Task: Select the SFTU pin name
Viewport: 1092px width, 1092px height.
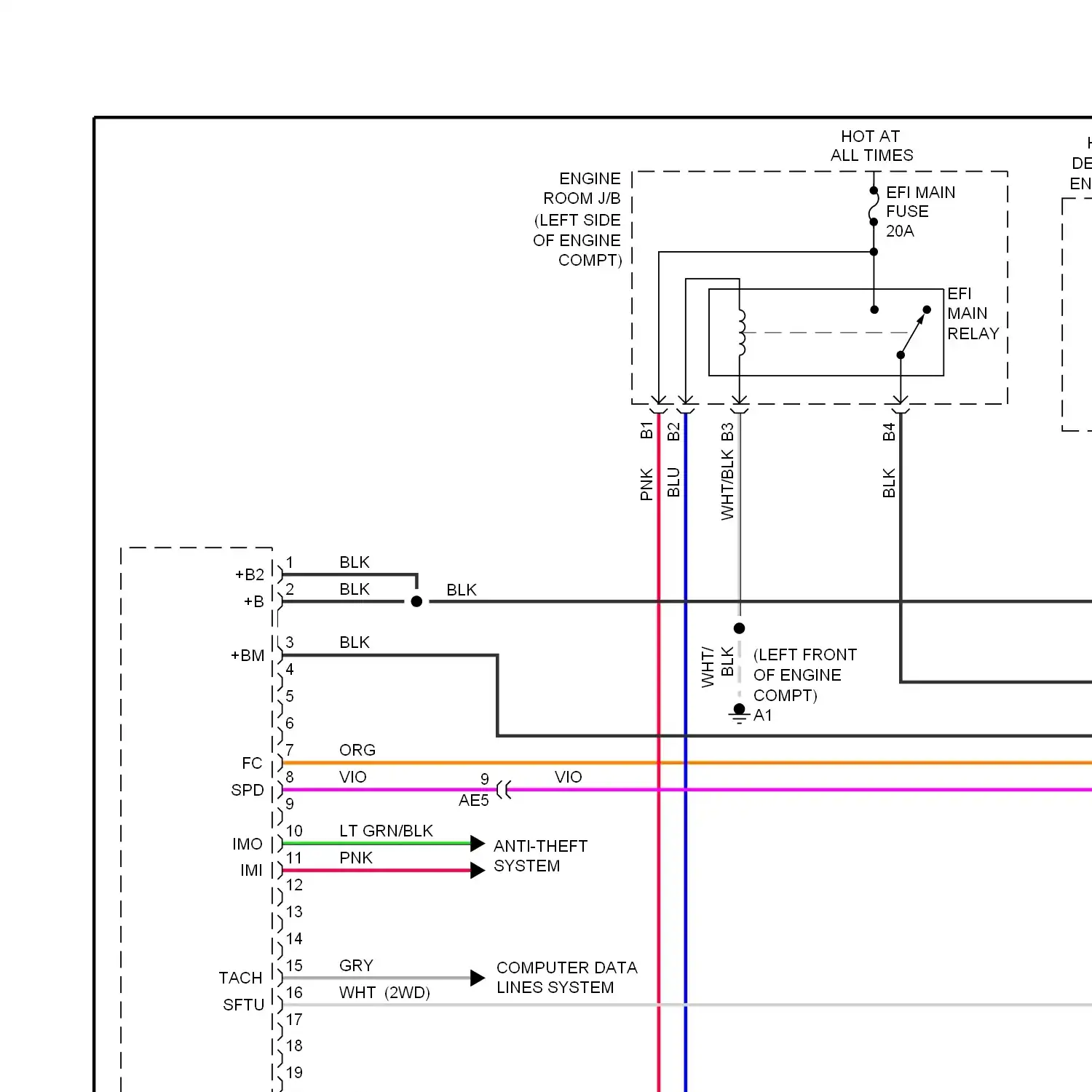Action: tap(243, 1005)
